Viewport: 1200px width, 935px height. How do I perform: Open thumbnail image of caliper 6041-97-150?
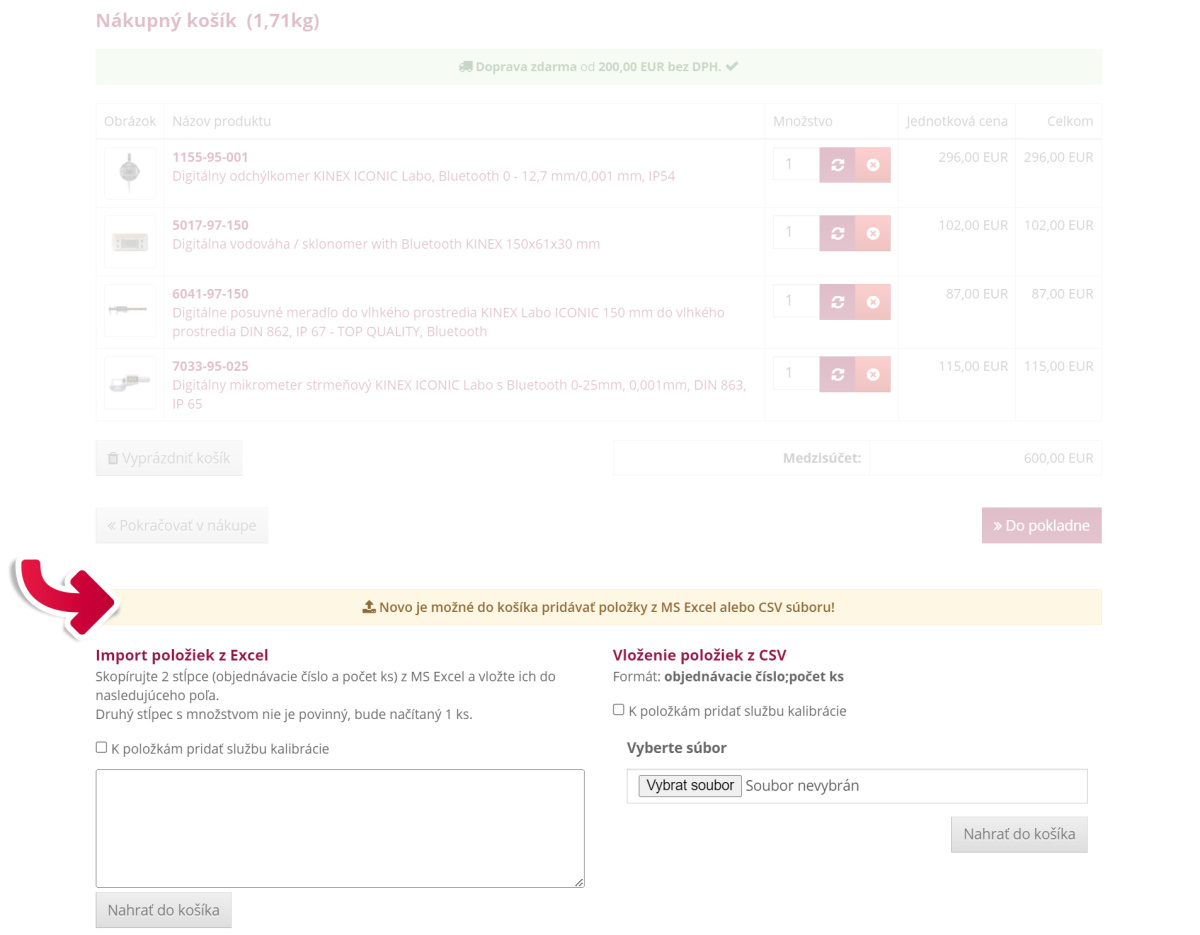tap(129, 309)
